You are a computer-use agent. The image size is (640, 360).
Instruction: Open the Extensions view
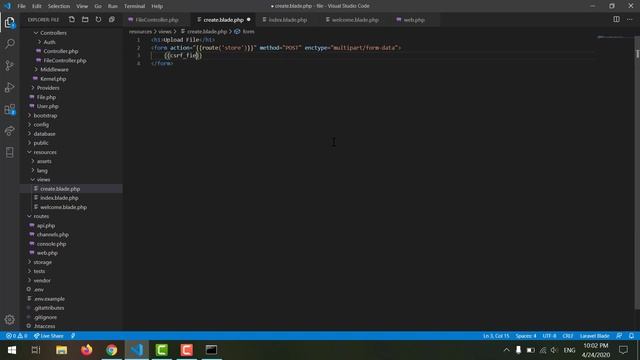[10, 109]
